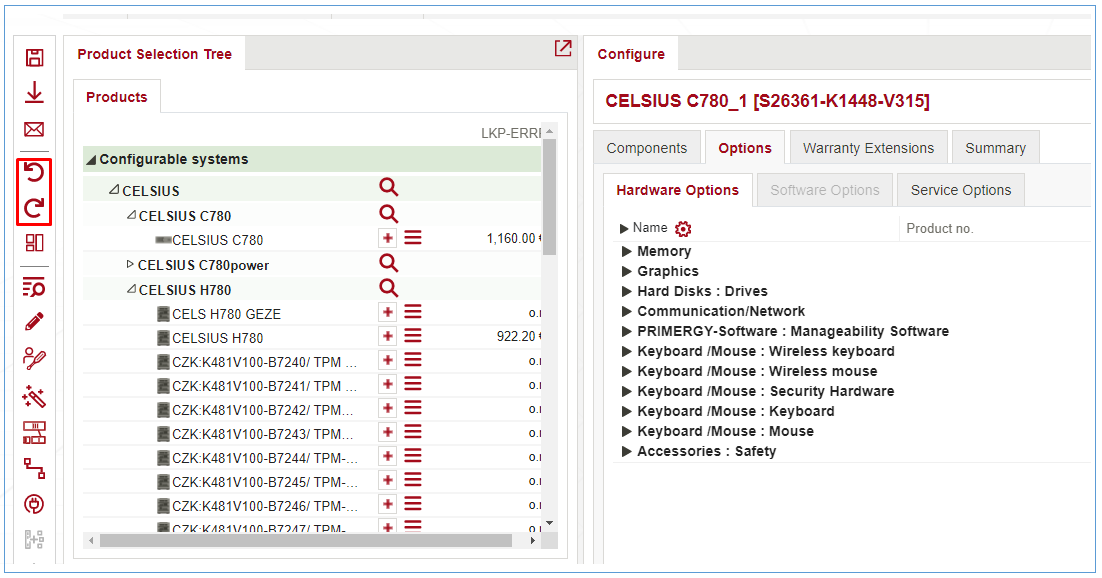The height and width of the screenshot is (578, 1102).
Task: Click the CZK:K481V100-B7240/ TPM row name
Action: pyautogui.click(x=265, y=362)
